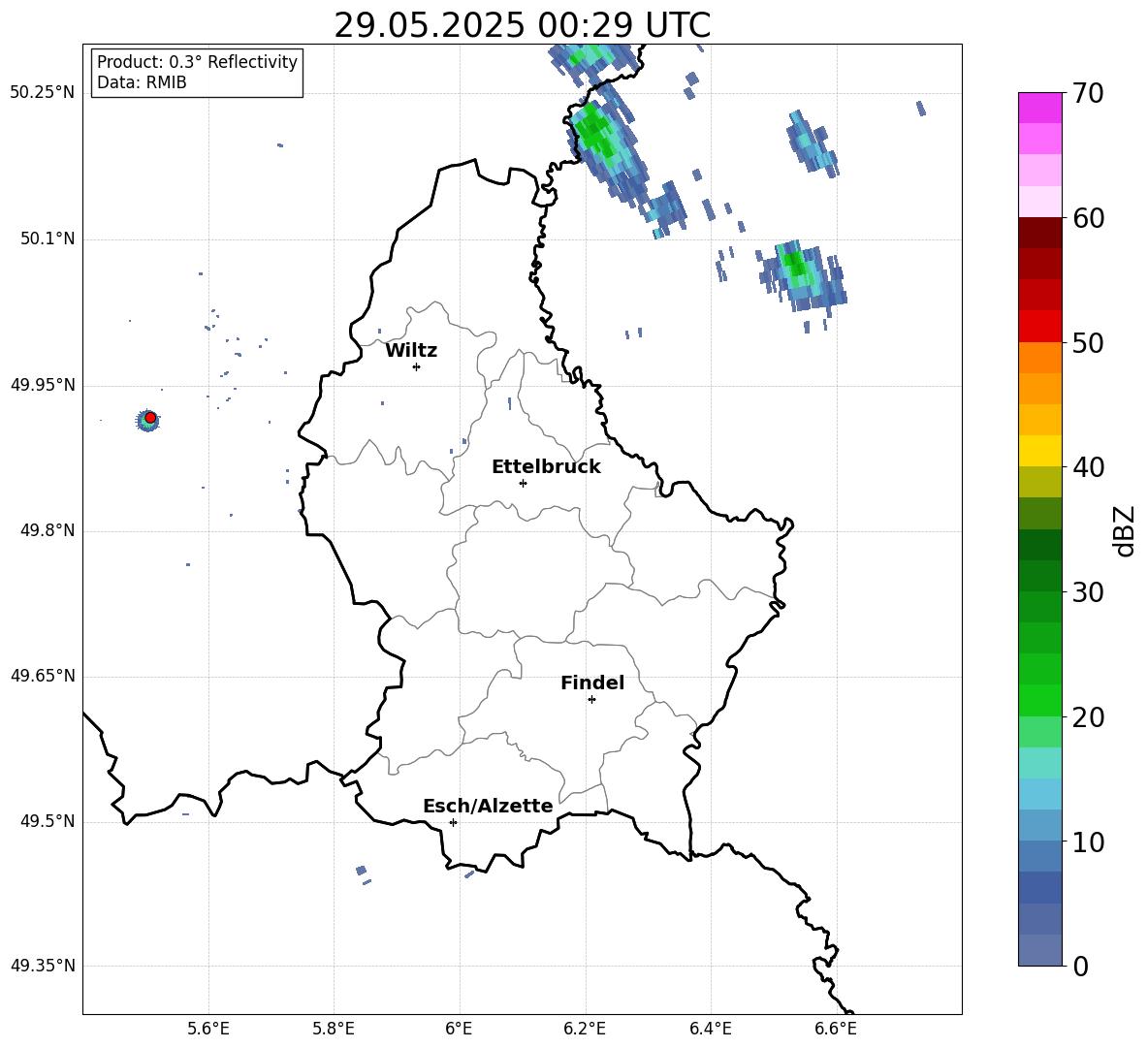Screen dimensions: 1148x1048
Task: Click the magenta top band of the colorbar
Action: [x=1040, y=108]
